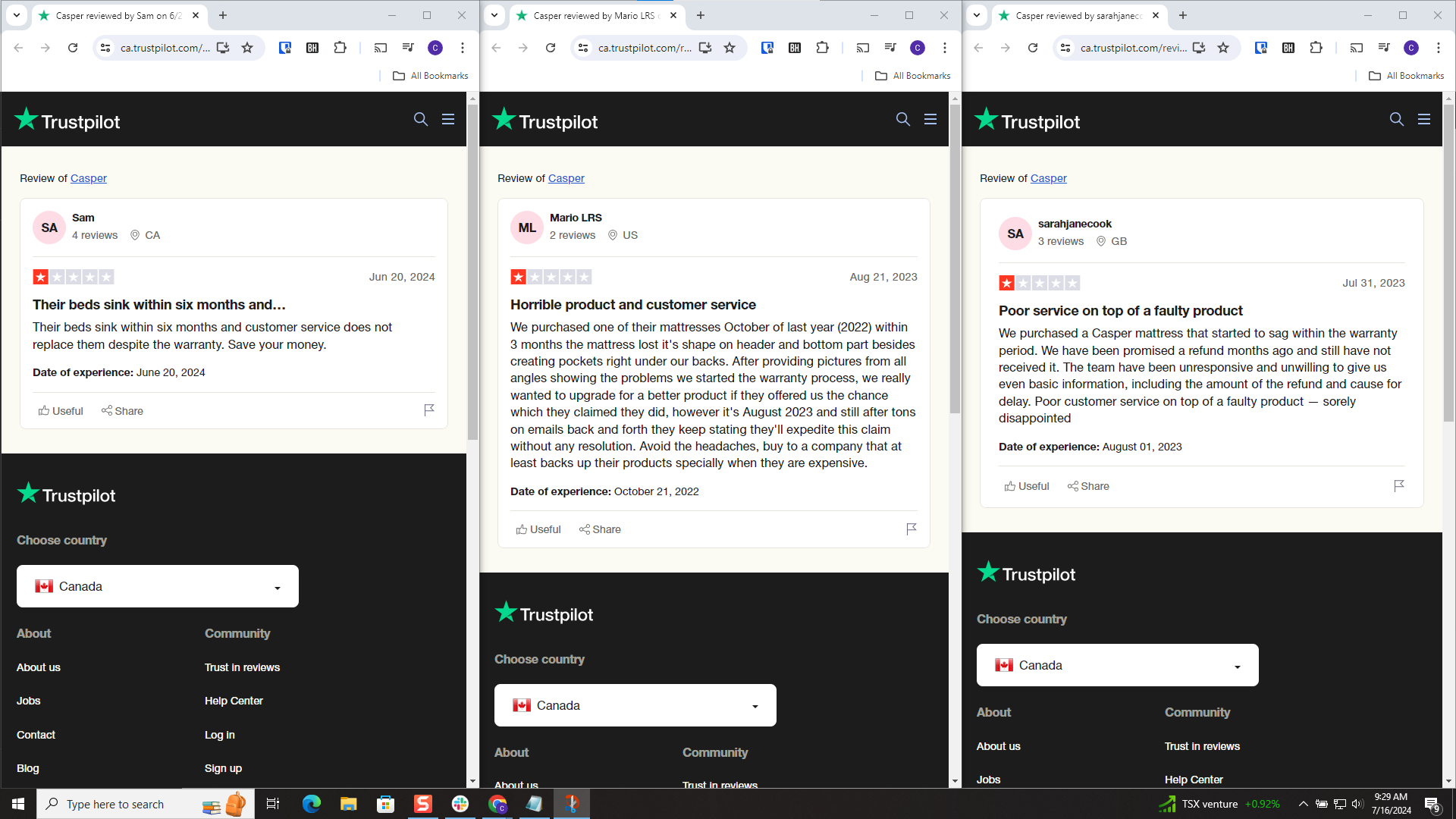The width and height of the screenshot is (1456, 819).
Task: Open Casper link in sarahjanecook window
Action: pyautogui.click(x=1049, y=178)
